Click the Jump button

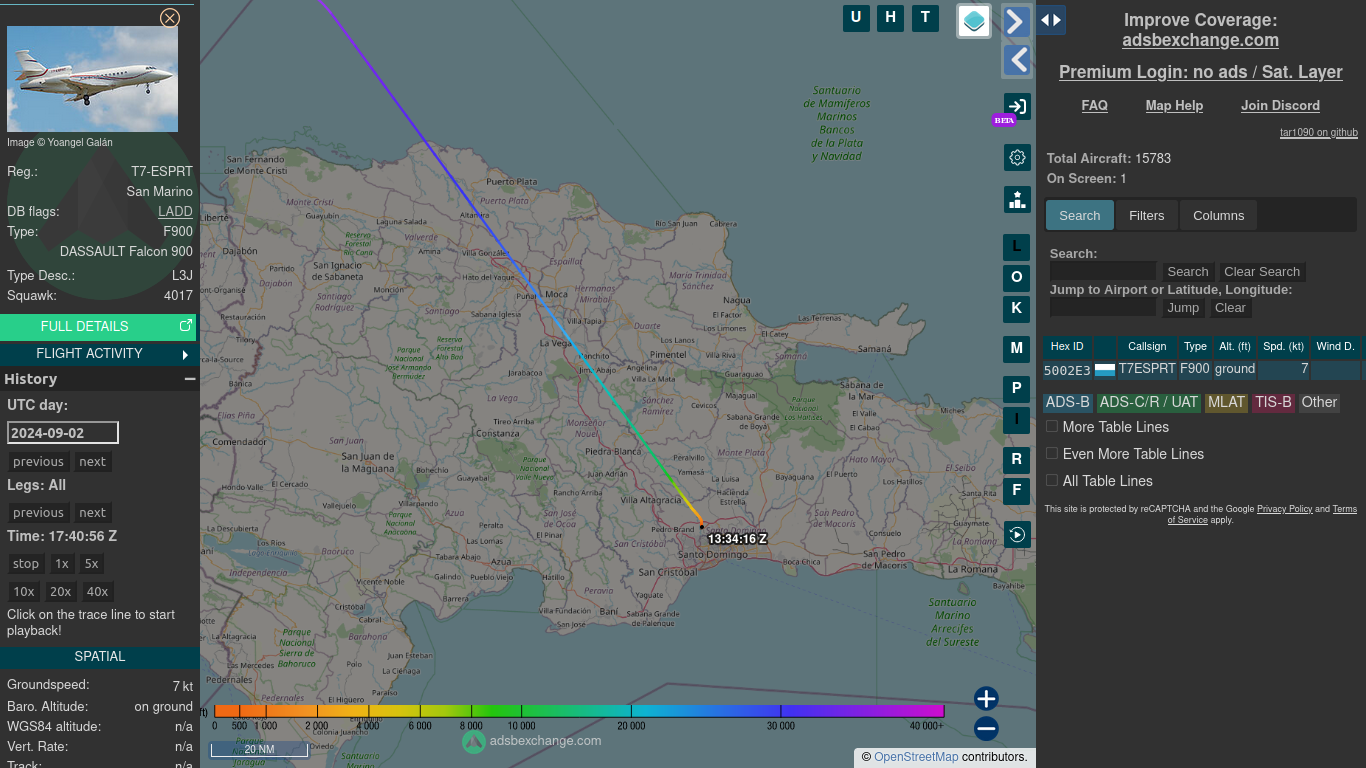click(1183, 308)
